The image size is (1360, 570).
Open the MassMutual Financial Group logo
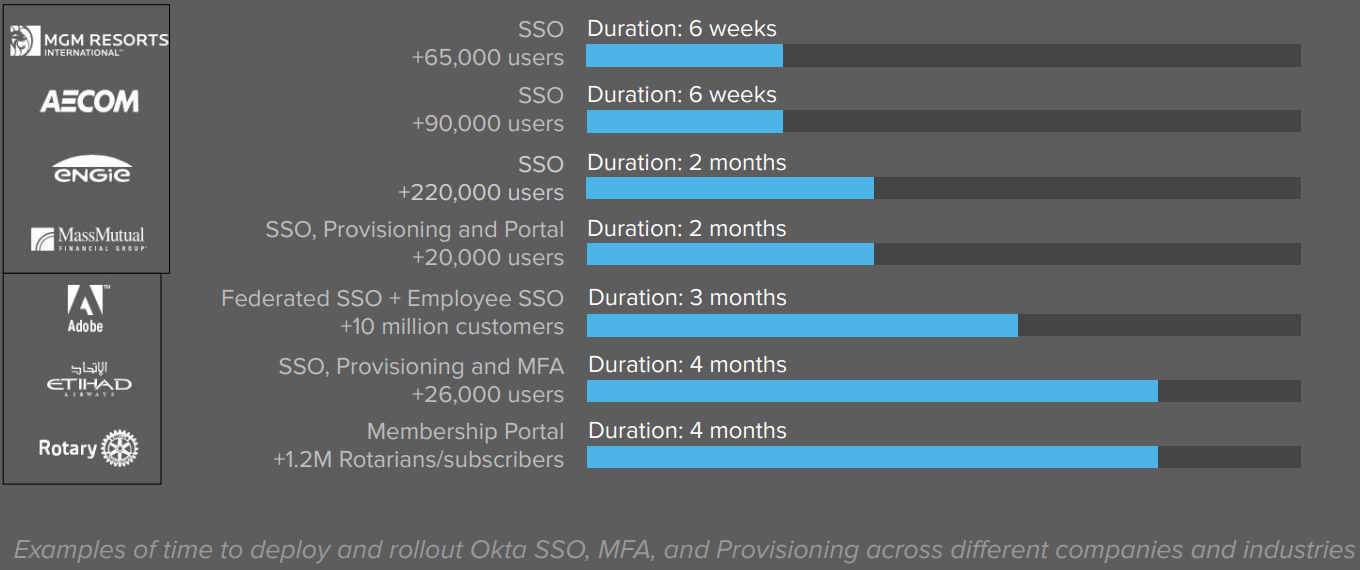coord(88,239)
